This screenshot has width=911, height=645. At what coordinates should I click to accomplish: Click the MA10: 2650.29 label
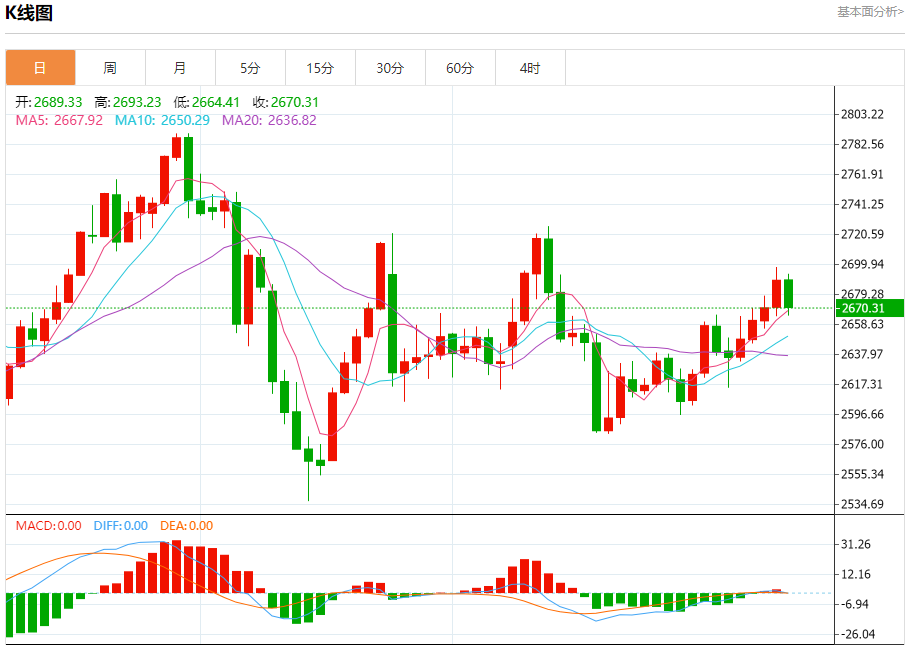162,120
